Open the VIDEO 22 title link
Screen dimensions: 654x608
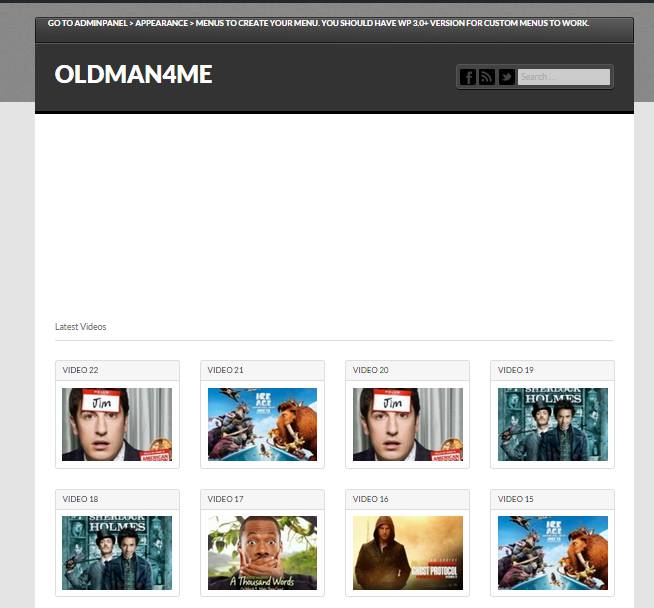tap(80, 370)
